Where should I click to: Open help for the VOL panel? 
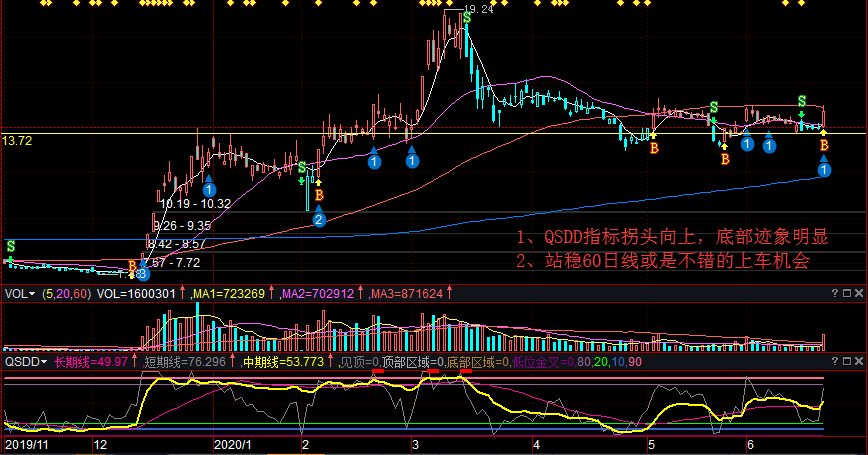pyautogui.click(x=835, y=294)
